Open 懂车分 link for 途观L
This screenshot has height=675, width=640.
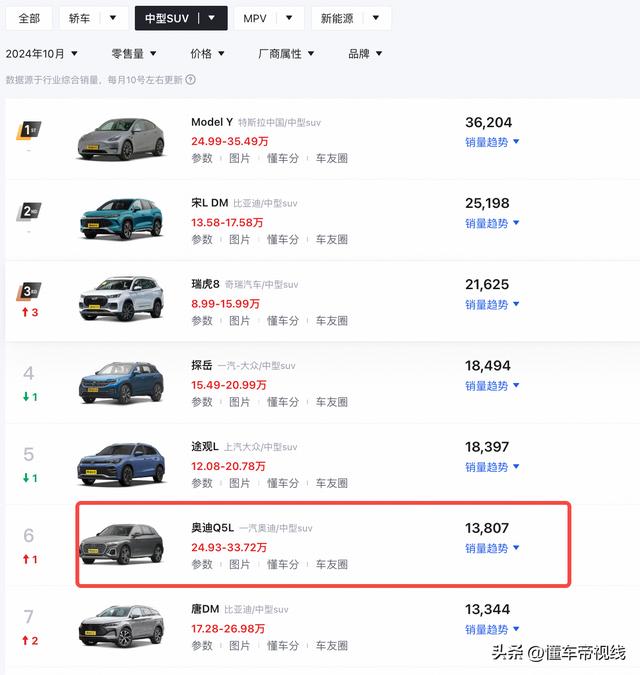283,483
